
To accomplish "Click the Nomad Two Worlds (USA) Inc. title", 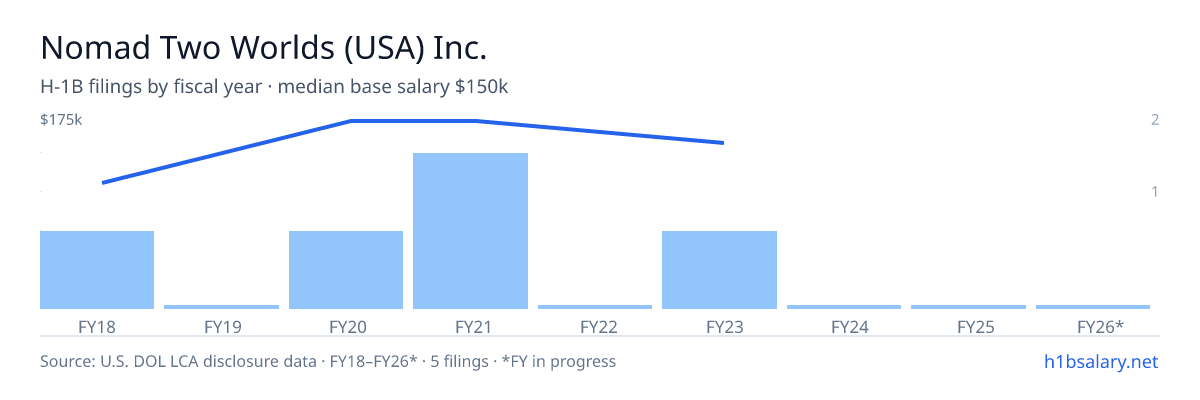I will [264, 48].
